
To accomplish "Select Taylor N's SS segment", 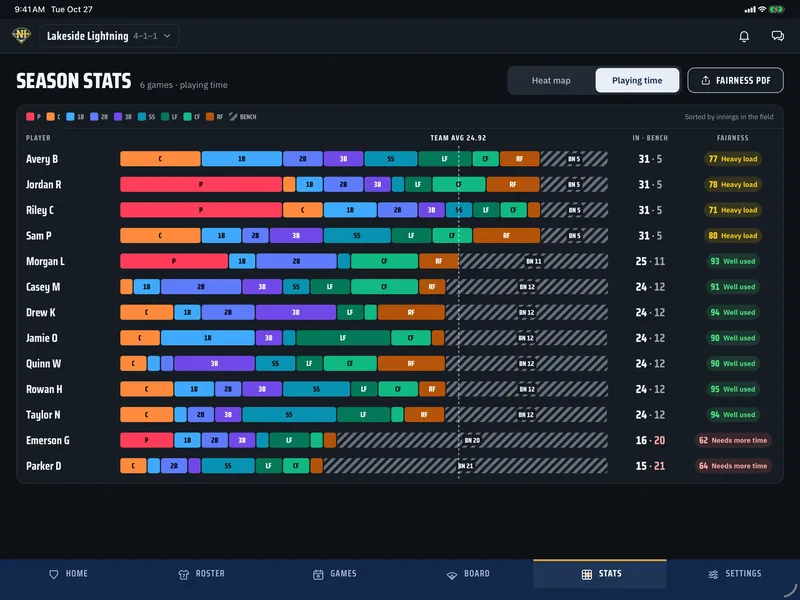I will pos(289,414).
